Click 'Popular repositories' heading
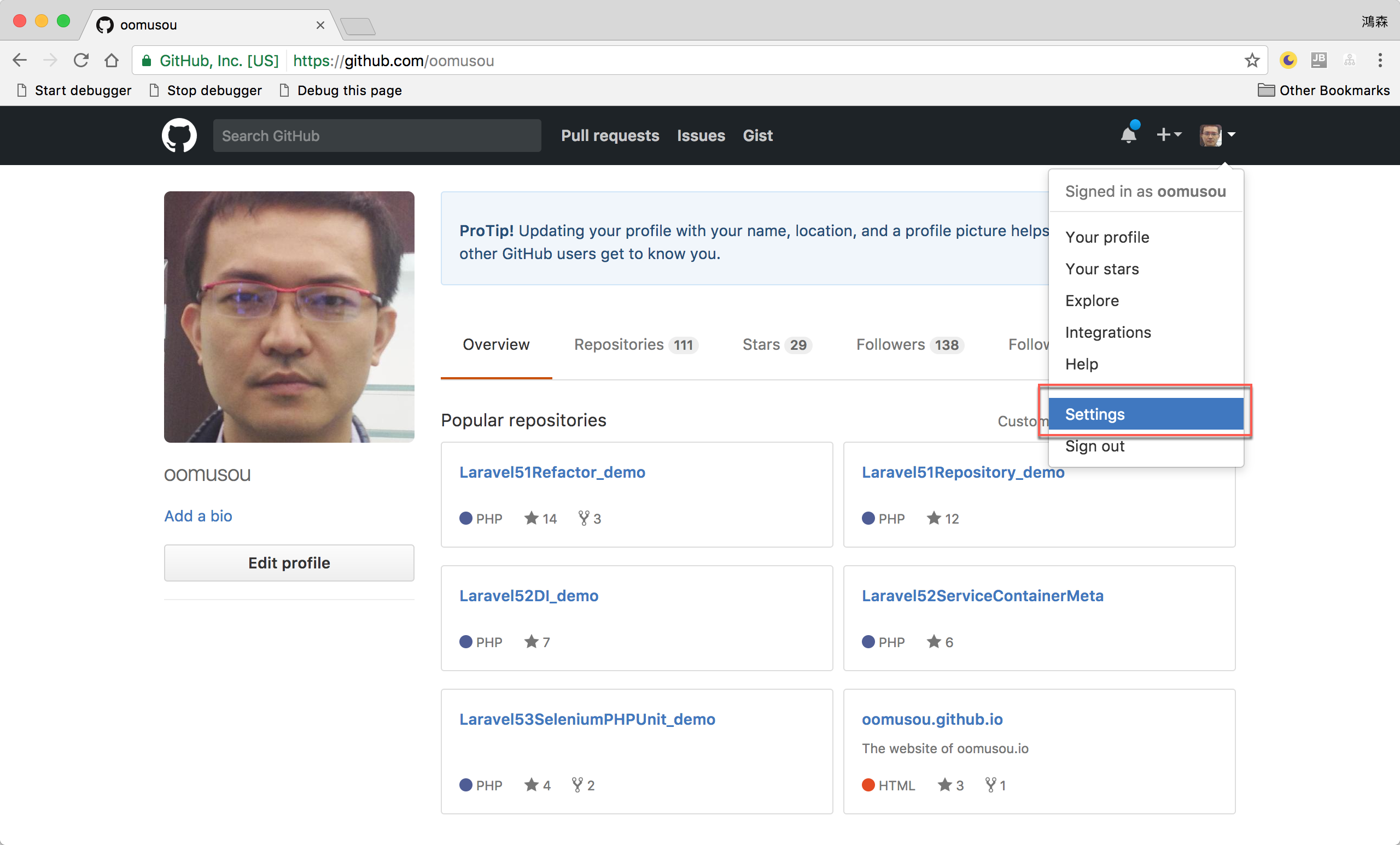1400x845 pixels. tap(523, 420)
